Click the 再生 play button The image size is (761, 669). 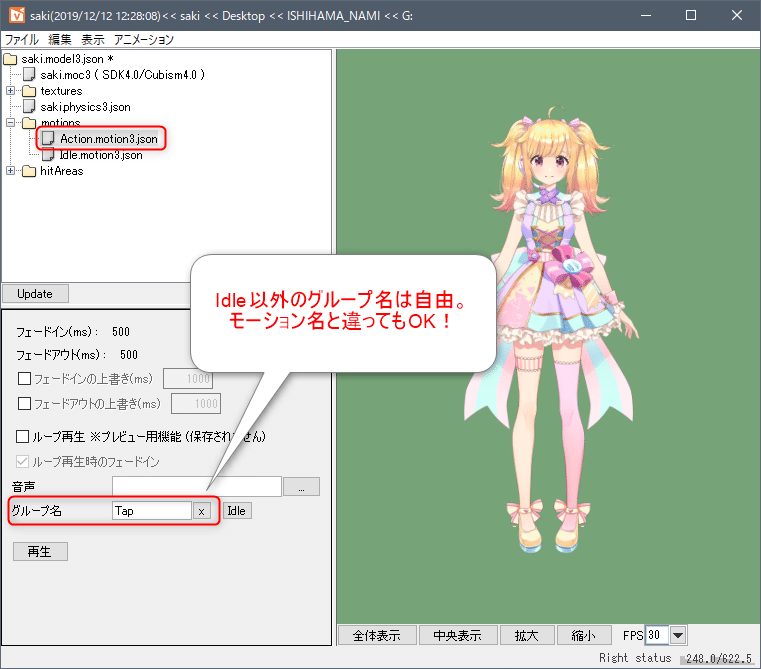[x=40, y=552]
